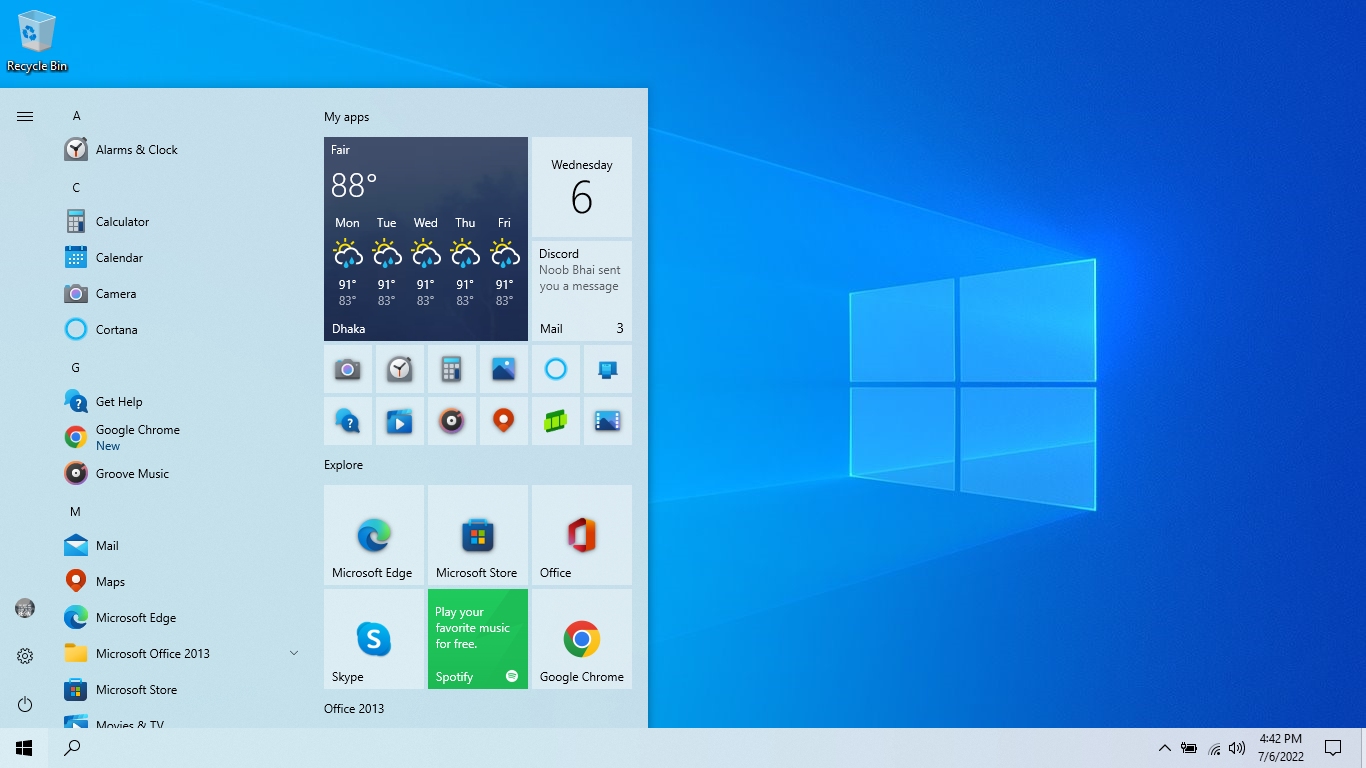
Task: Launch Microsoft Edge from the Explore section
Action: point(373,535)
